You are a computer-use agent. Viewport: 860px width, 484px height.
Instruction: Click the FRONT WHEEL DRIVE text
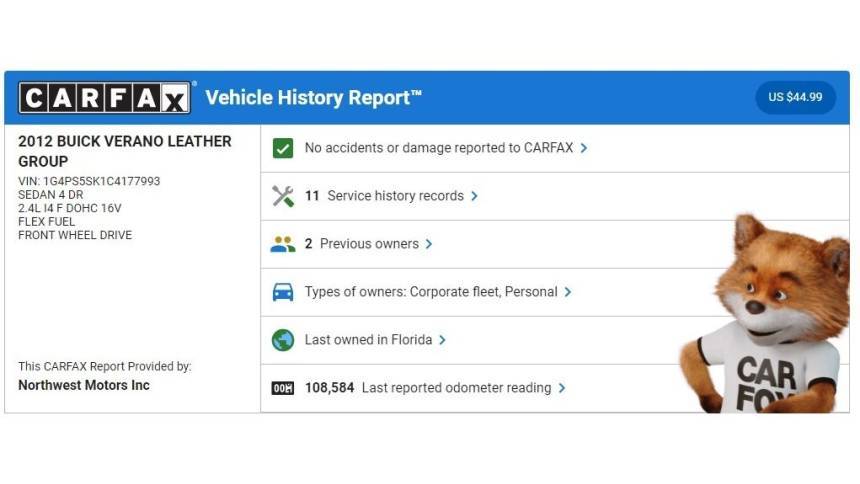[75, 235]
